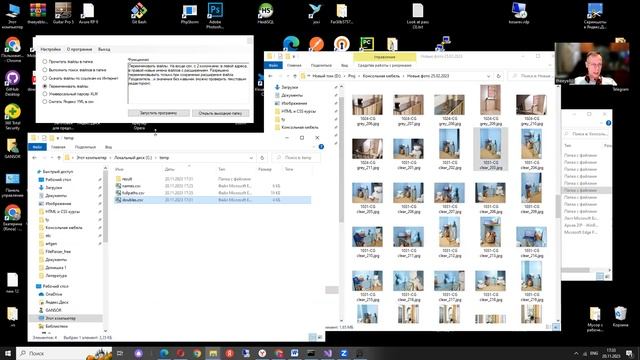Image resolution: width=640 pixels, height=360 pixels.
Task: Sort by the Имя column header
Action: click(119, 169)
